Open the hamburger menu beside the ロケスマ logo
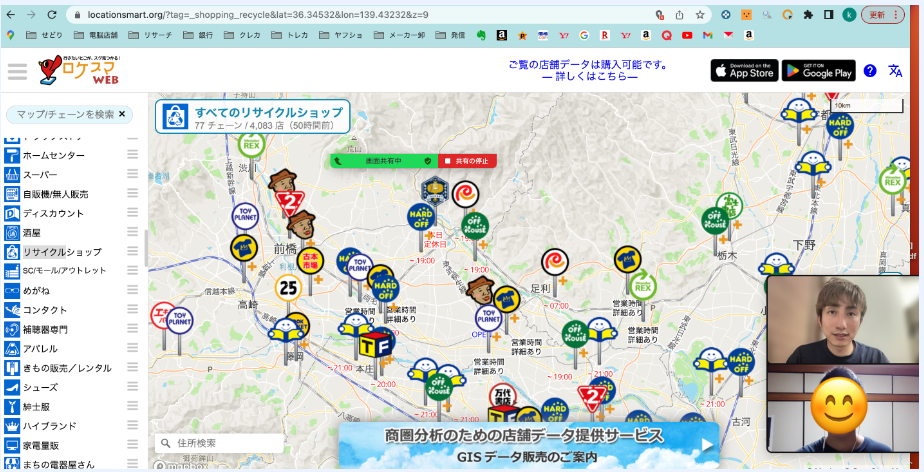This screenshot has width=924, height=472. [17, 71]
